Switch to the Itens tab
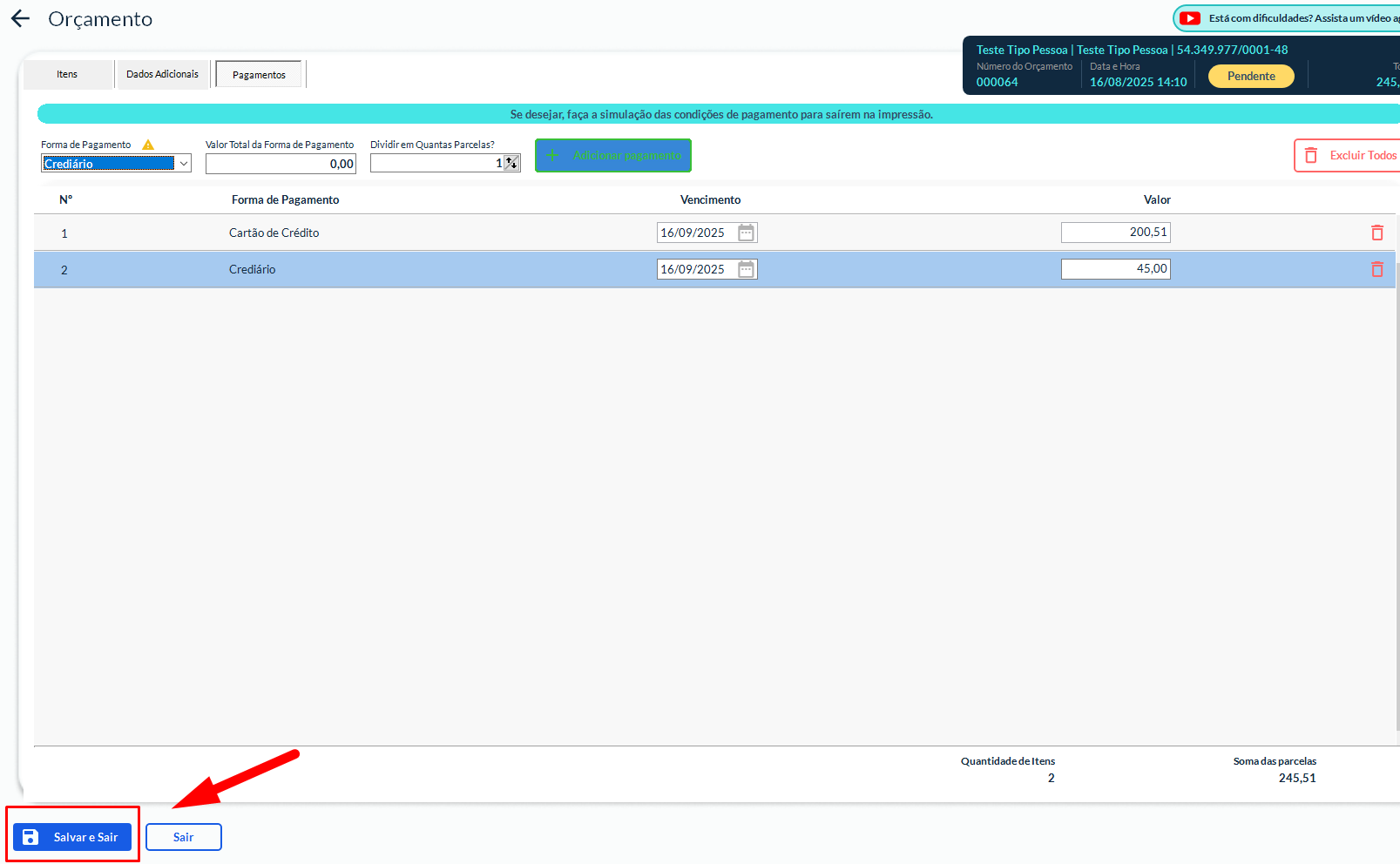1400x864 pixels. point(67,75)
